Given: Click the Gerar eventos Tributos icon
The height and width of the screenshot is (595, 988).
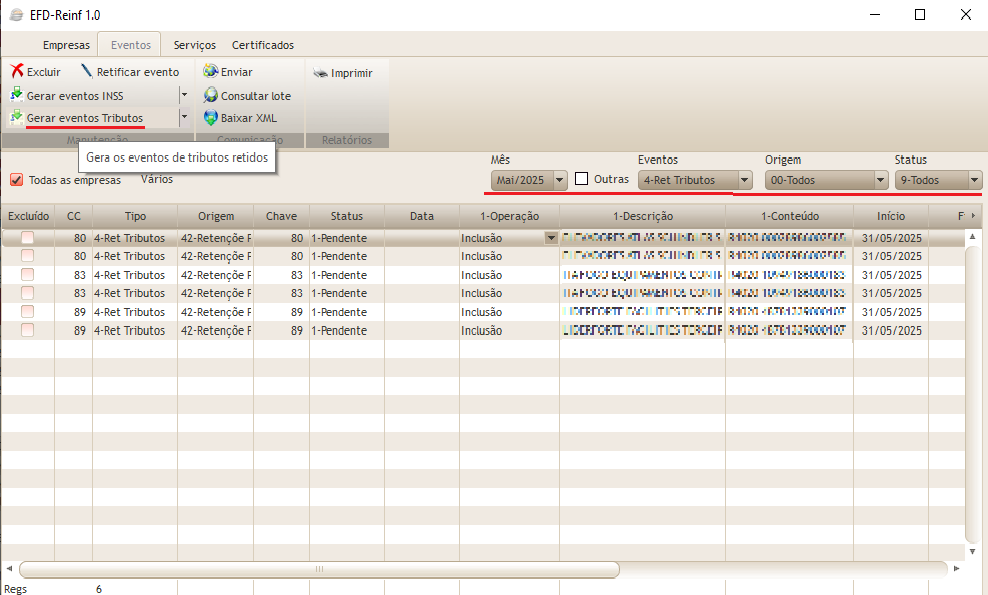Looking at the screenshot, I should pyautogui.click(x=17, y=118).
